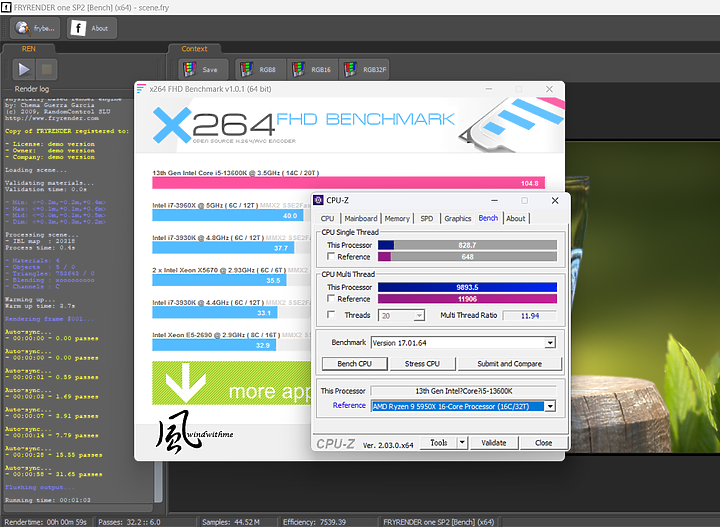Click the i7-3930K 4.8GHz 37.7 result bar
The height and width of the screenshot is (527, 720).
223,248
